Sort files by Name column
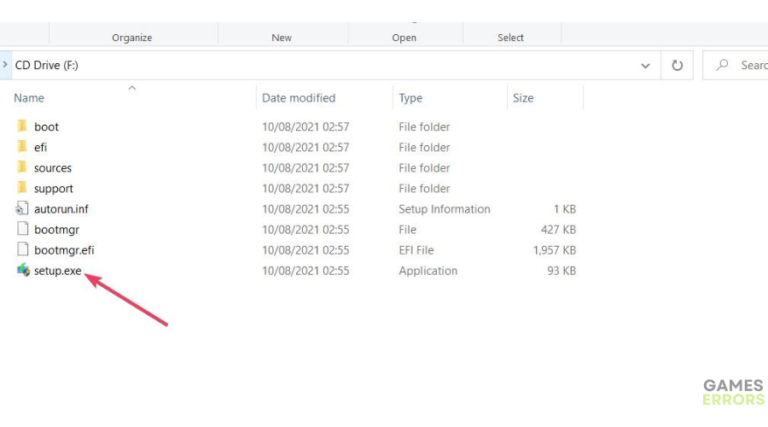Image resolution: width=768 pixels, height=427 pixels. coord(30,98)
